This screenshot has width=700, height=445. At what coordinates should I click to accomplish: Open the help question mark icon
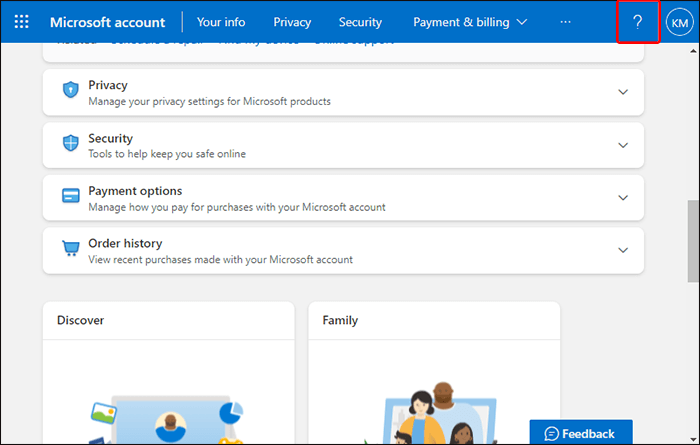(x=638, y=22)
